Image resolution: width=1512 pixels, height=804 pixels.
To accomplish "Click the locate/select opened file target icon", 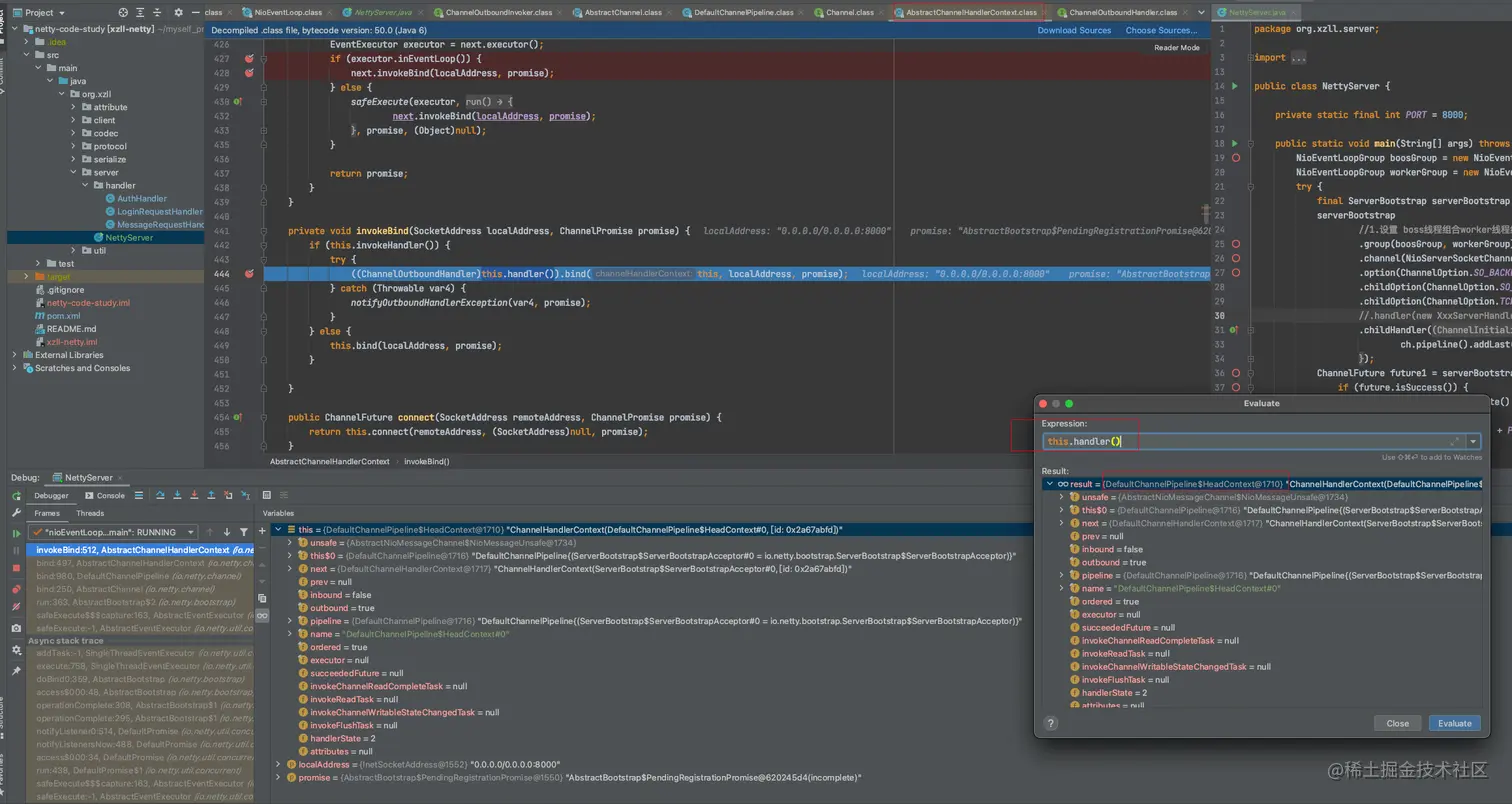I will (x=123, y=12).
